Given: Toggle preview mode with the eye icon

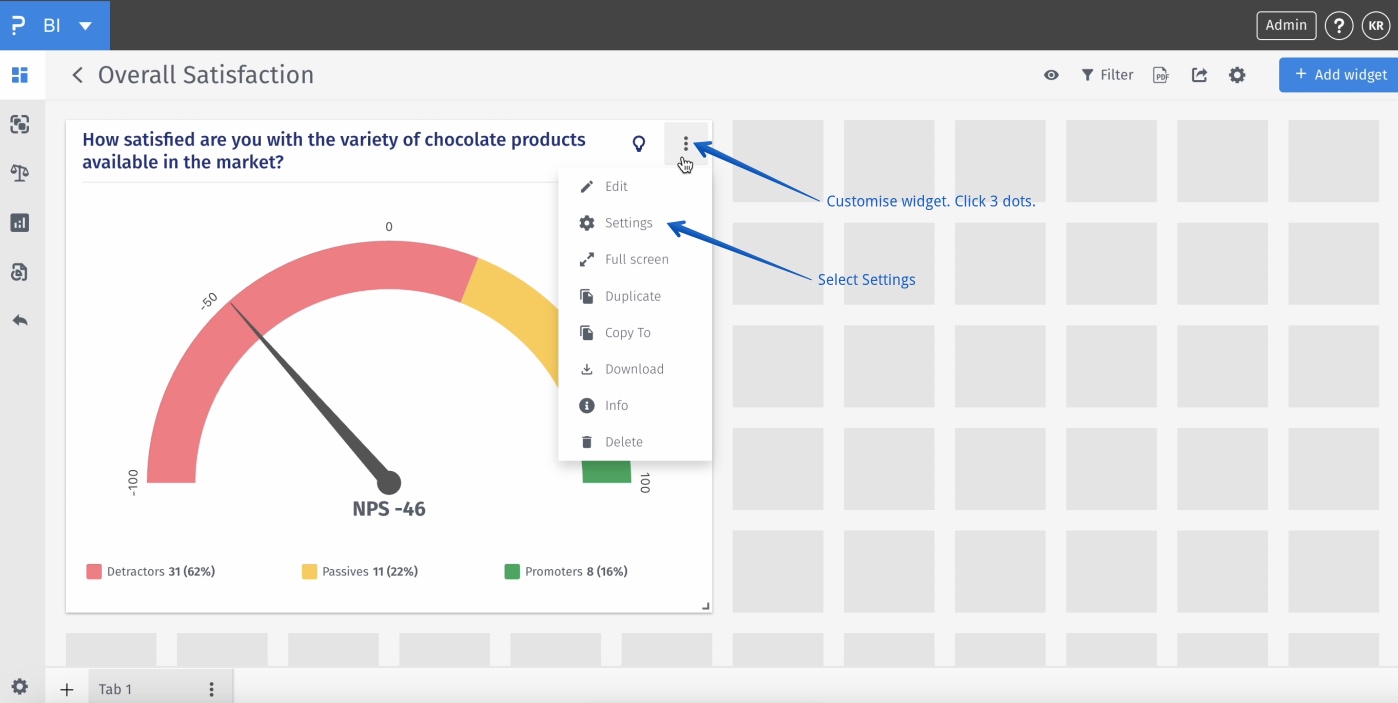Looking at the screenshot, I should click(x=1051, y=75).
